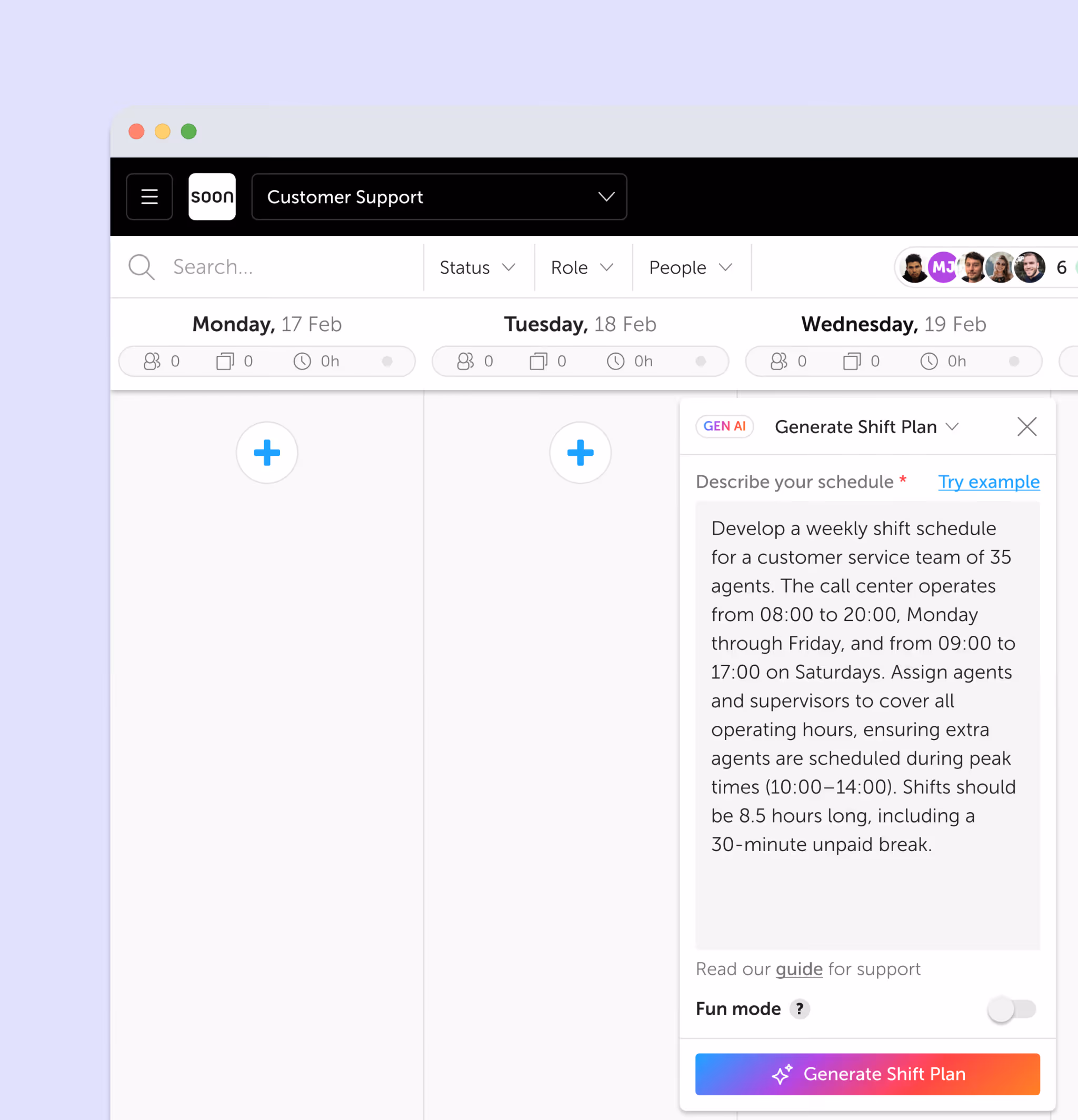Image resolution: width=1078 pixels, height=1120 pixels.
Task: Add a shift on Monday
Action: click(267, 453)
